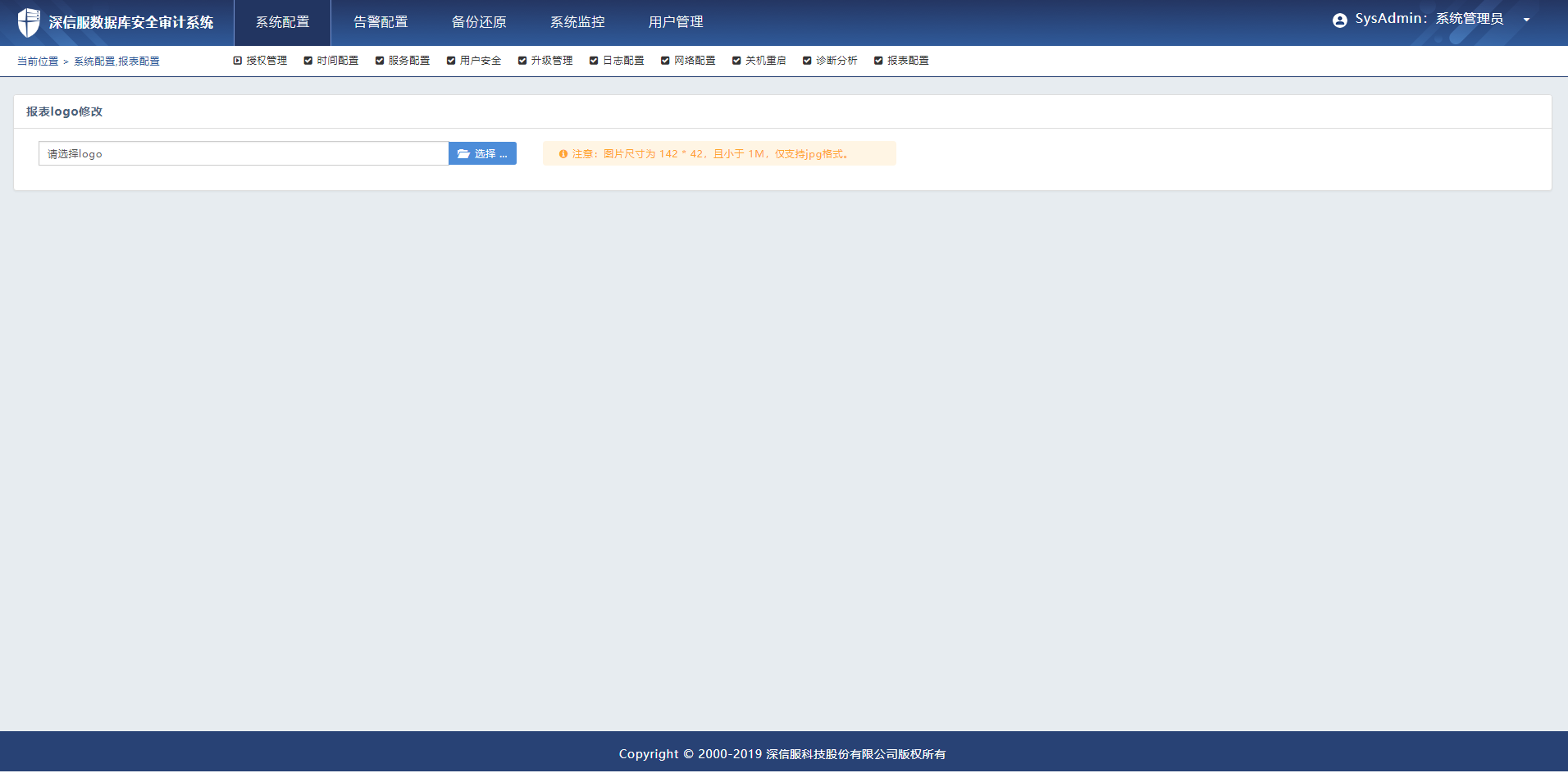
Task: Open the 网络配置 sub-menu link
Action: point(695,61)
